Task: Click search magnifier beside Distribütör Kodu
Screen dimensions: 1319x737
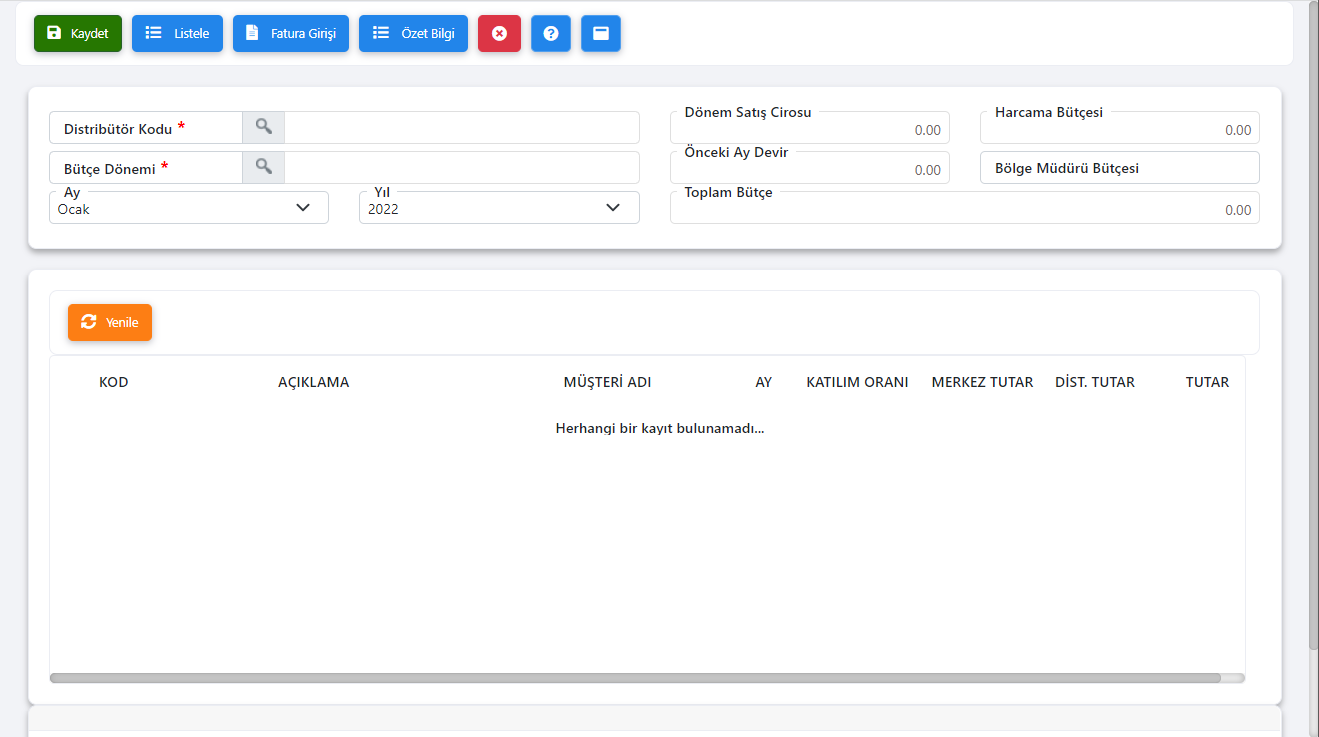Action: (x=263, y=127)
